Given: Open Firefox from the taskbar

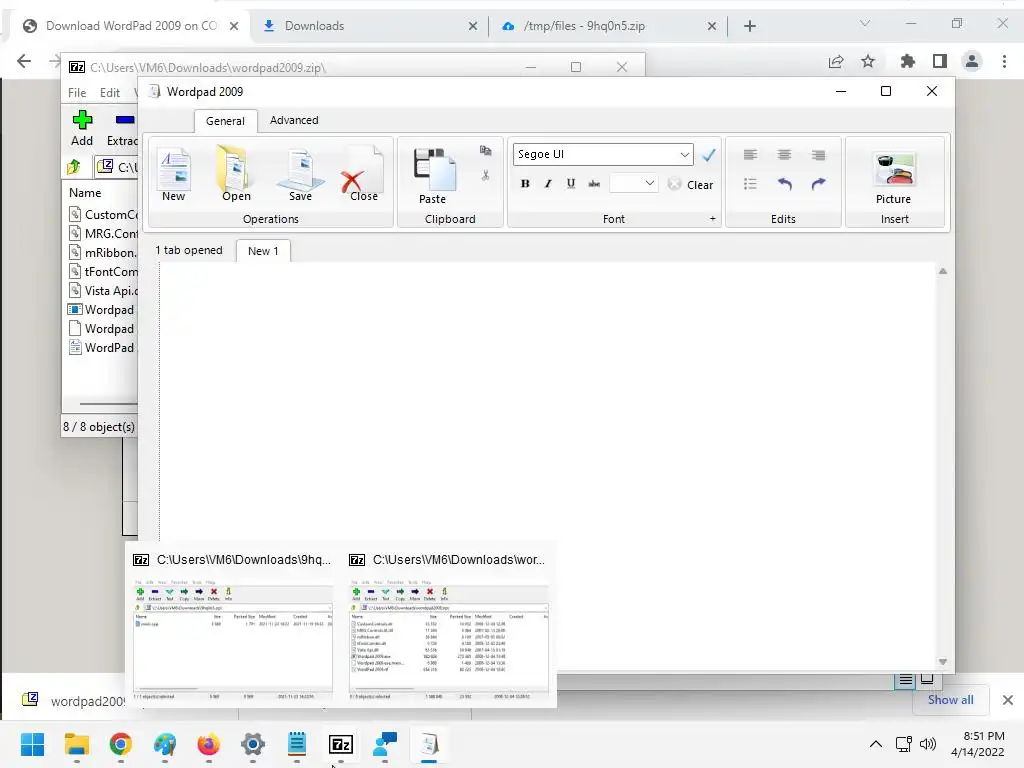Looking at the screenshot, I should pos(208,744).
